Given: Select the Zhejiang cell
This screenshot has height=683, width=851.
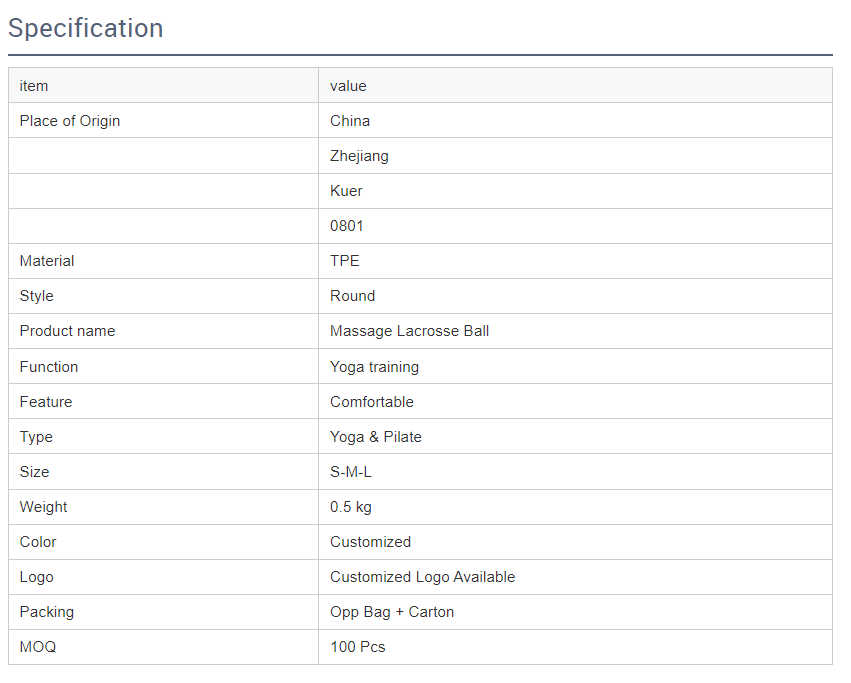Looking at the screenshot, I should [x=359, y=156].
